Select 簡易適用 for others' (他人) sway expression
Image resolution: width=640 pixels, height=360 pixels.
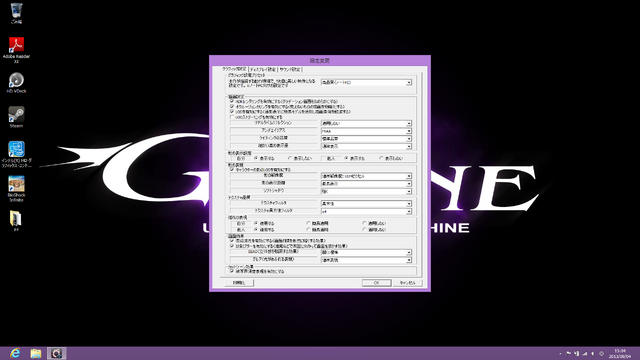318,230
